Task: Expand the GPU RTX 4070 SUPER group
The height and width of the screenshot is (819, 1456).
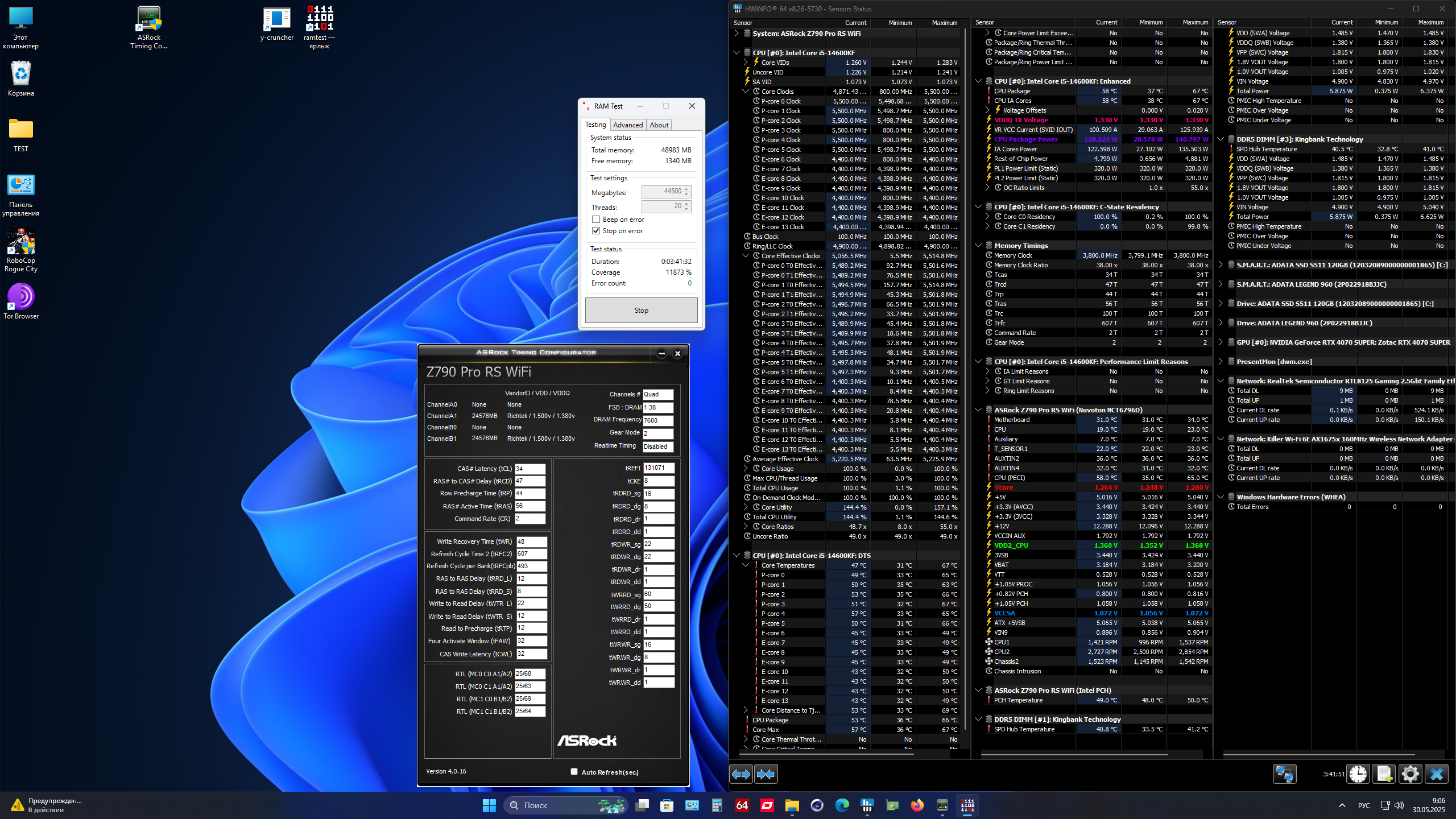Action: coord(1221,342)
